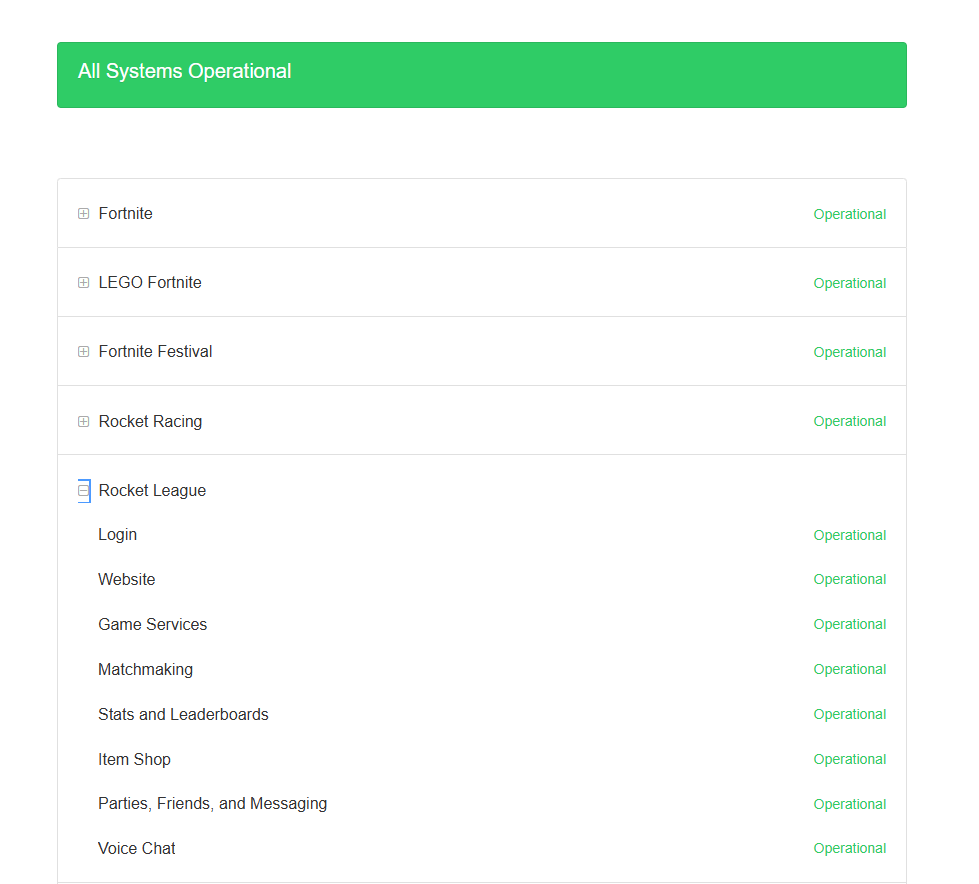979x884 pixels.
Task: Click Operational status beside Voice Chat
Action: [850, 848]
